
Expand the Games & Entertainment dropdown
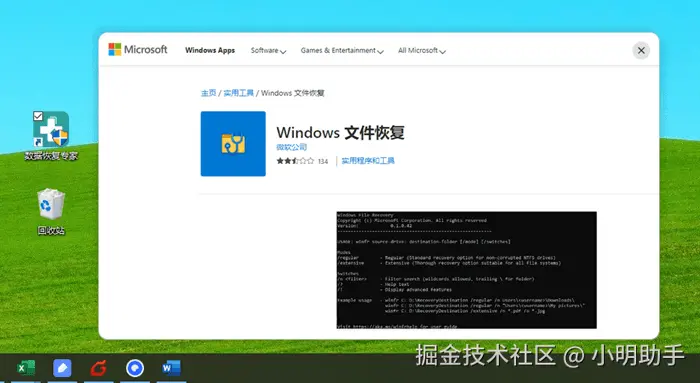coord(342,51)
